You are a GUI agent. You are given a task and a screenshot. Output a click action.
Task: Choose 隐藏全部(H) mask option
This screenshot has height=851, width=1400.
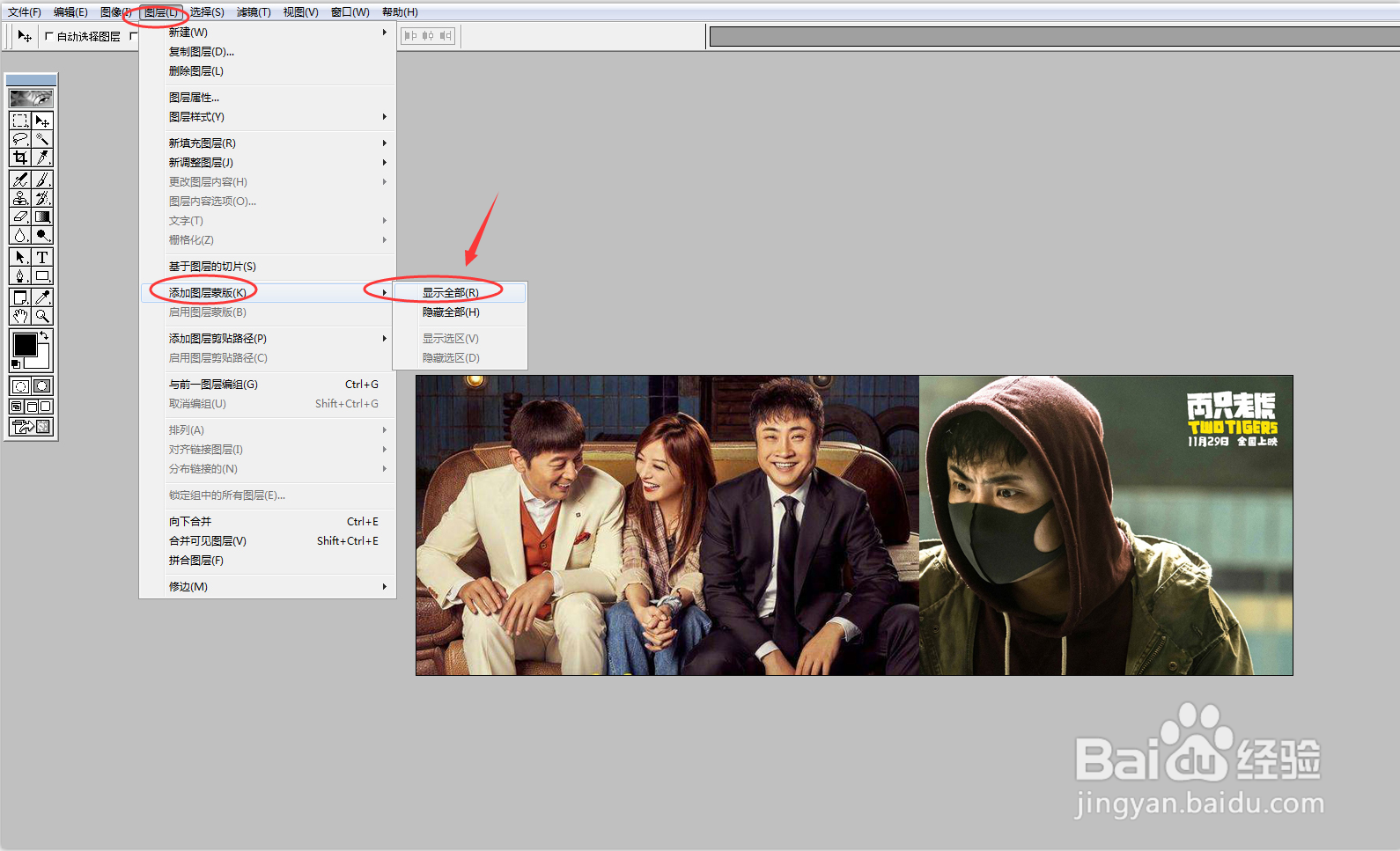pos(460,312)
